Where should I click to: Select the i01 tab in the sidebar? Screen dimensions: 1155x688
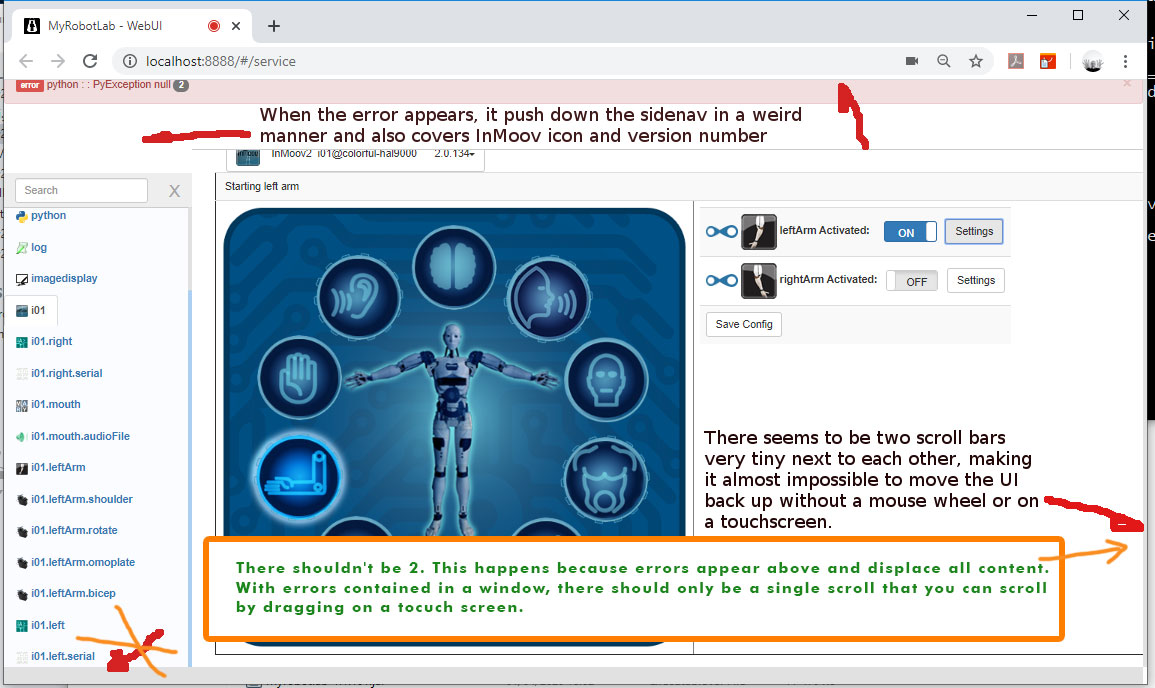click(31, 311)
